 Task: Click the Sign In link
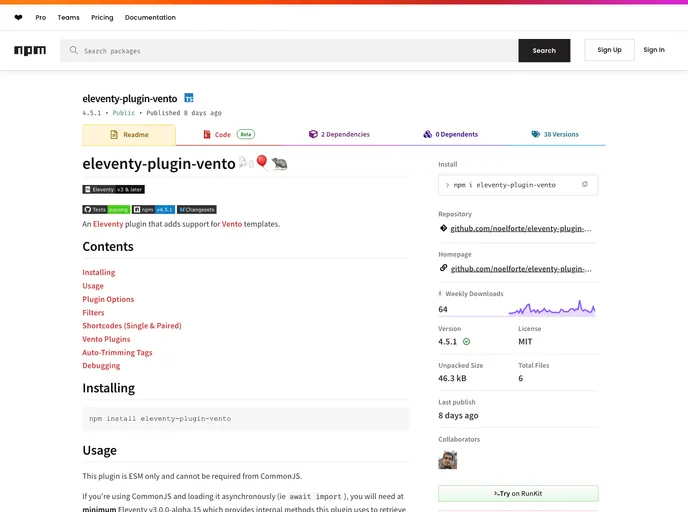654,50
